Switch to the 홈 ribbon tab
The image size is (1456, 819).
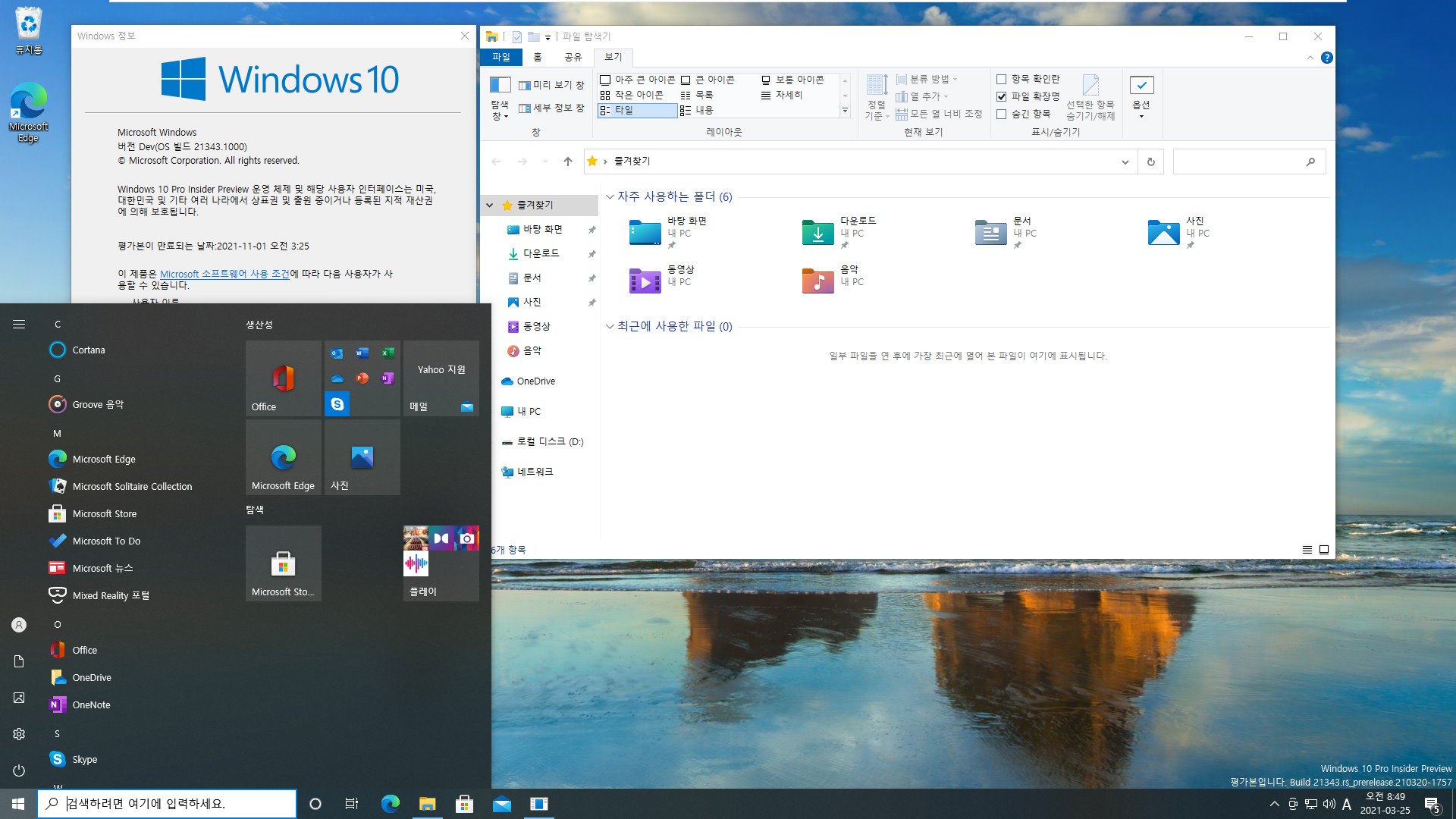click(x=538, y=57)
